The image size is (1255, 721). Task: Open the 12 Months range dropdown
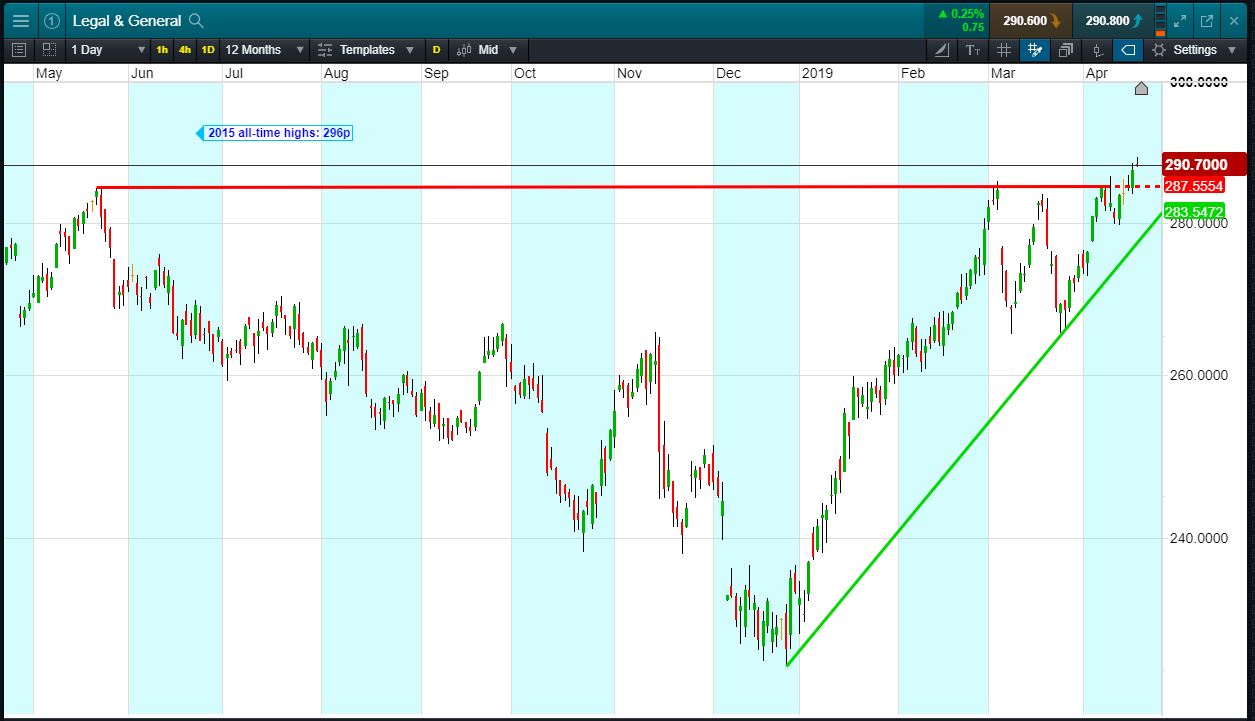(264, 49)
